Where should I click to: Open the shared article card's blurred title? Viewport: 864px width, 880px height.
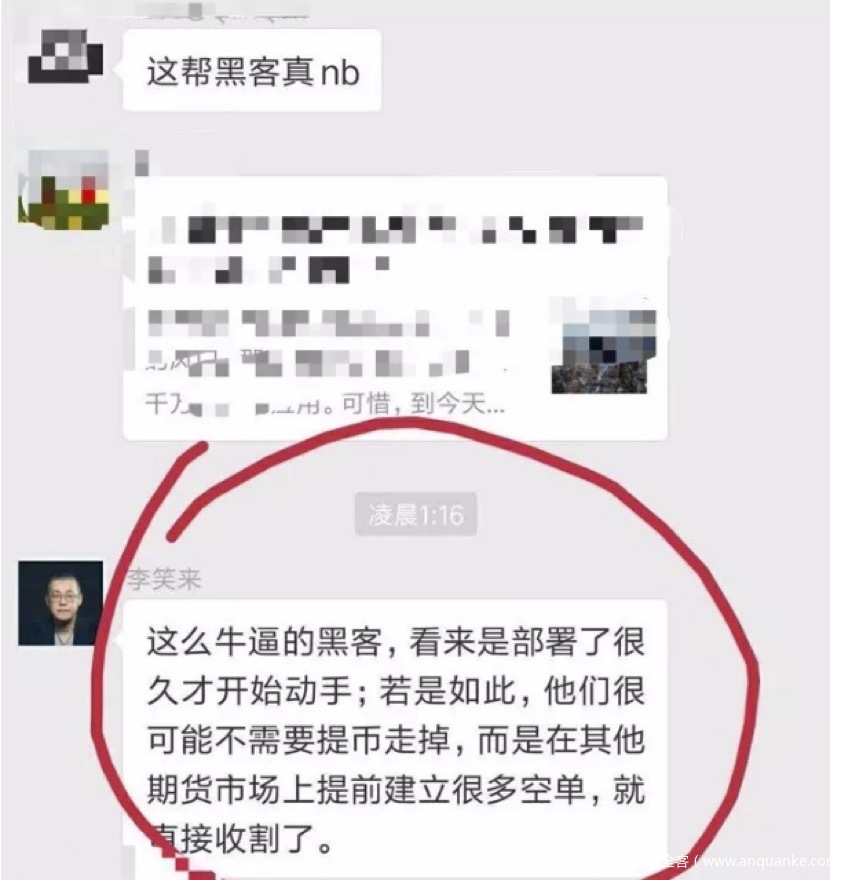click(x=396, y=249)
